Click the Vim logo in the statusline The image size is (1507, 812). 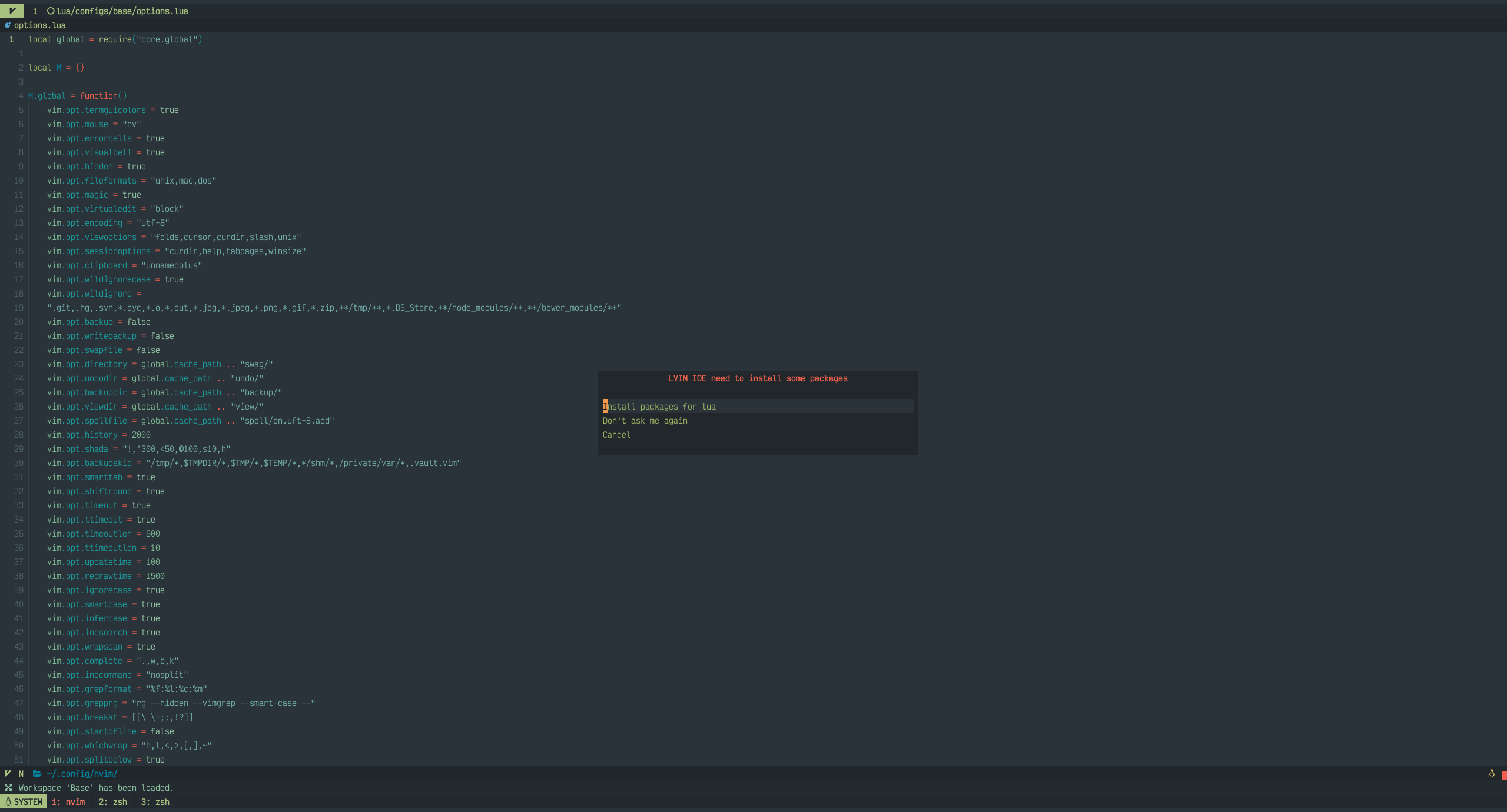point(8,774)
